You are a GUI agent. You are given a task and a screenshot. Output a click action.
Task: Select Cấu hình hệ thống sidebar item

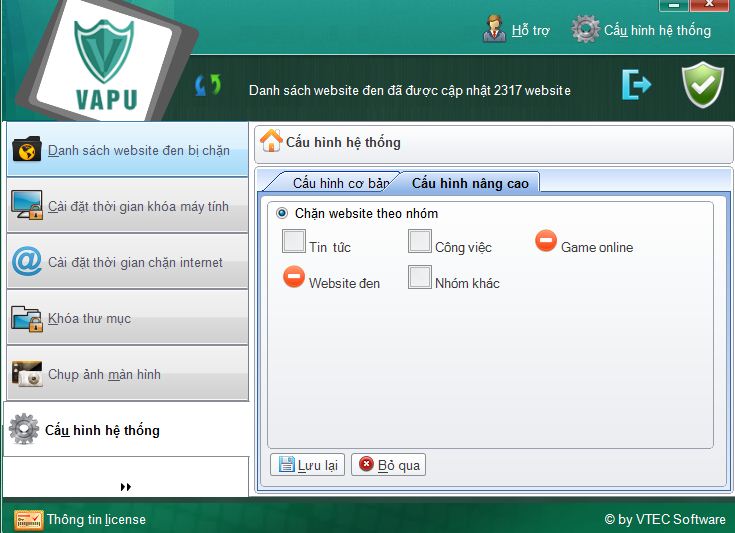tap(127, 429)
